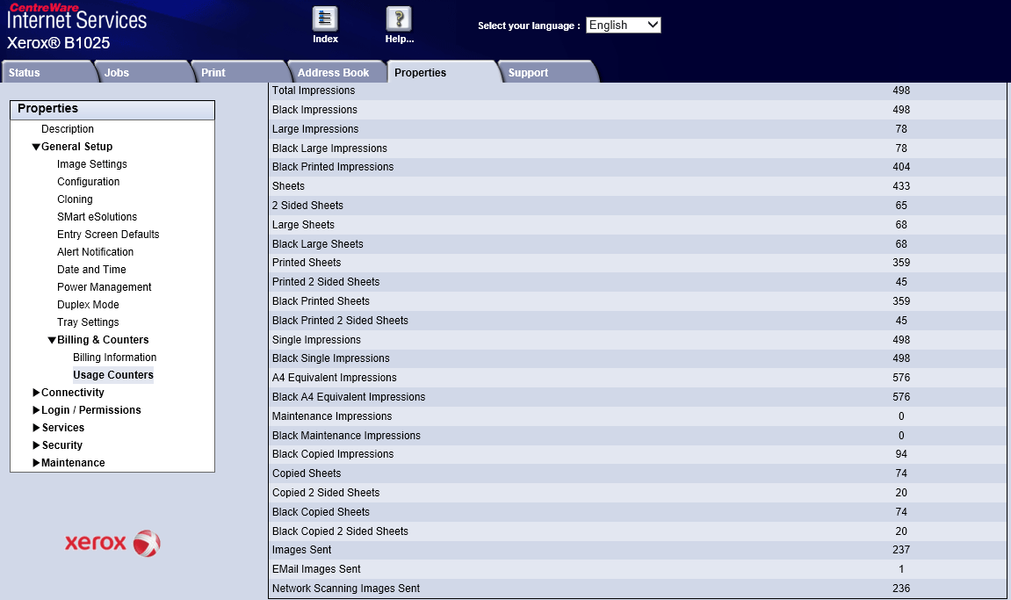Screen dimensions: 1011x600
Task: Collapse the Billing & Counters node
Action: pos(52,340)
